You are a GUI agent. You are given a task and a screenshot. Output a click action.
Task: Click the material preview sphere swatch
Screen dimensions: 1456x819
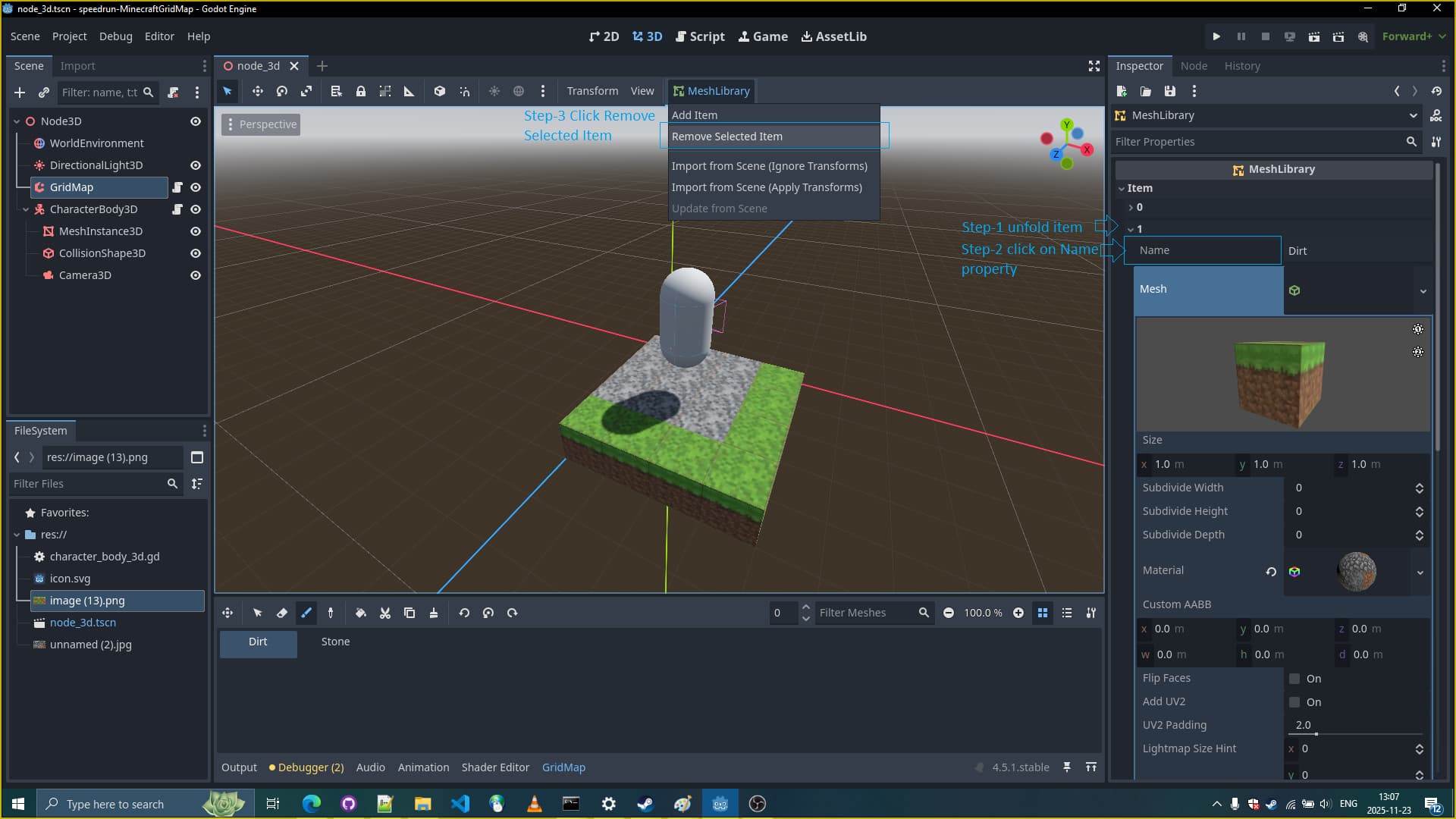[1357, 571]
